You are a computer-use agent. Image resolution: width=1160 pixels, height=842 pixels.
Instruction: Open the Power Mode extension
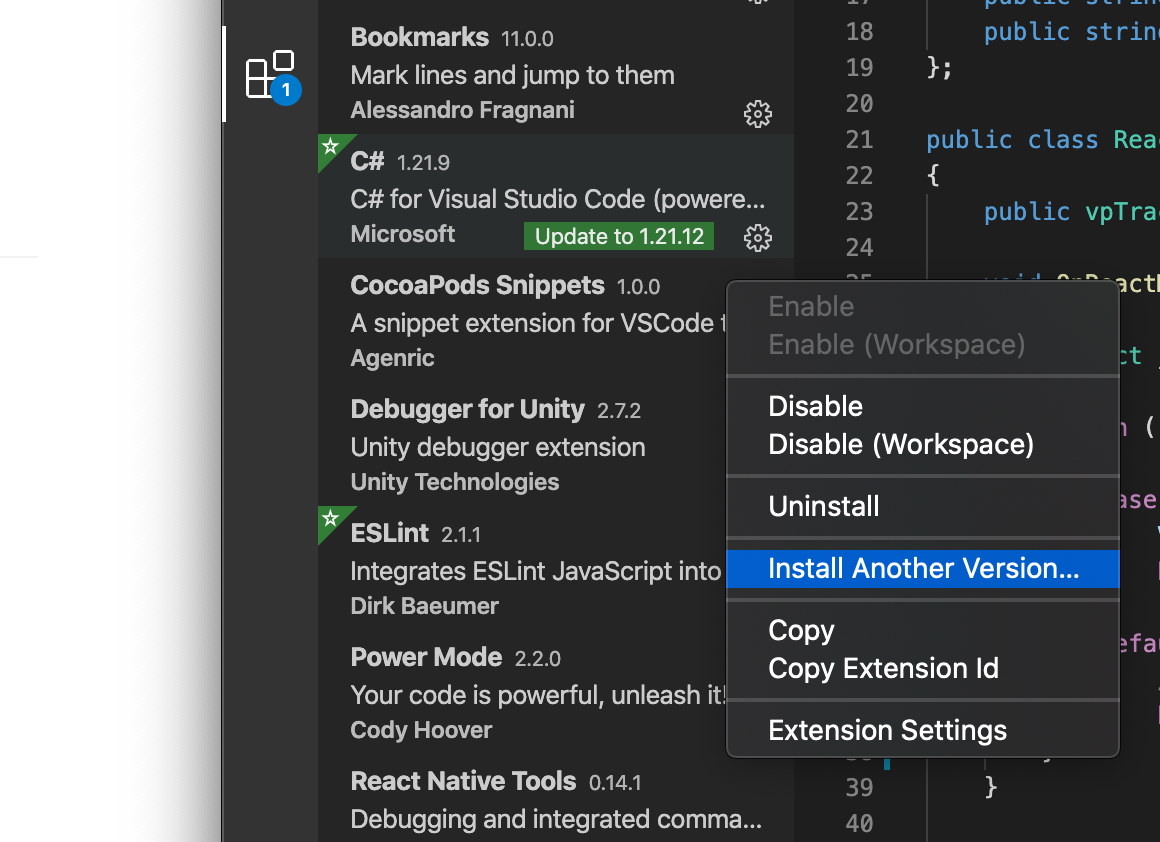coord(522,692)
